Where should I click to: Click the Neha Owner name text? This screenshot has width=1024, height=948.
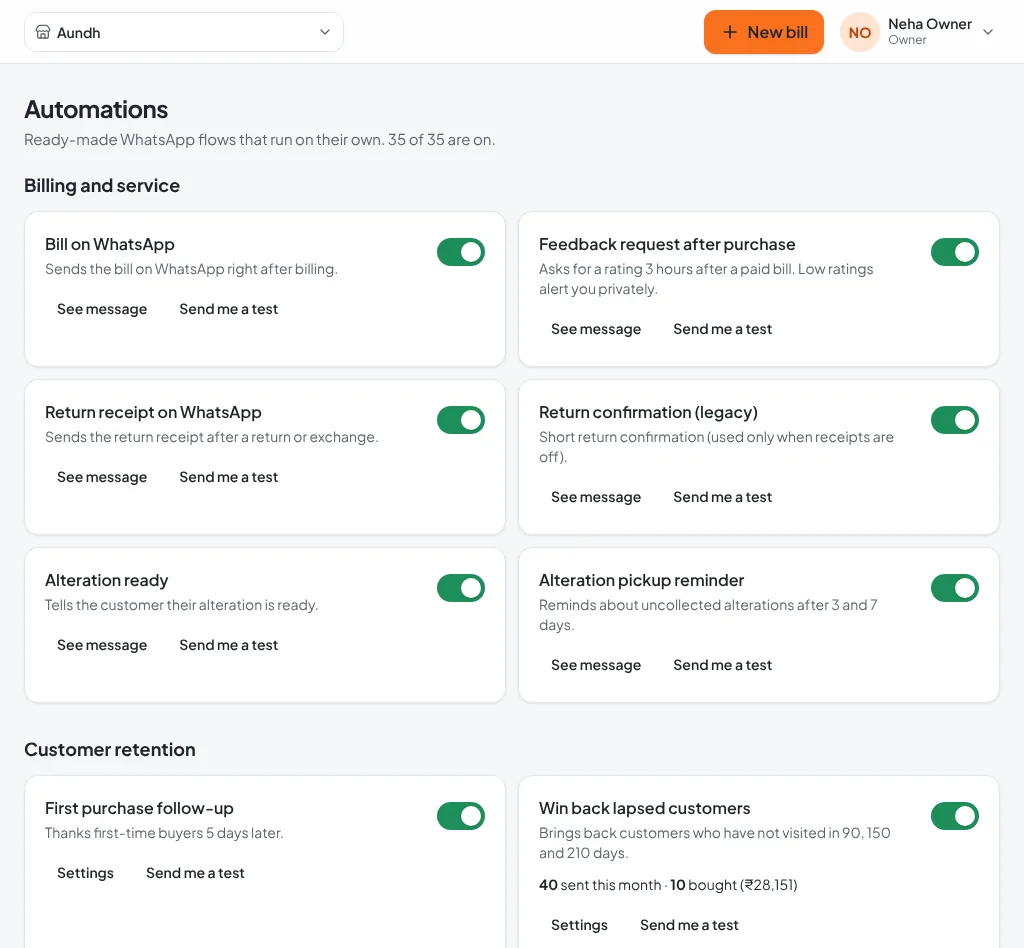[x=930, y=24]
